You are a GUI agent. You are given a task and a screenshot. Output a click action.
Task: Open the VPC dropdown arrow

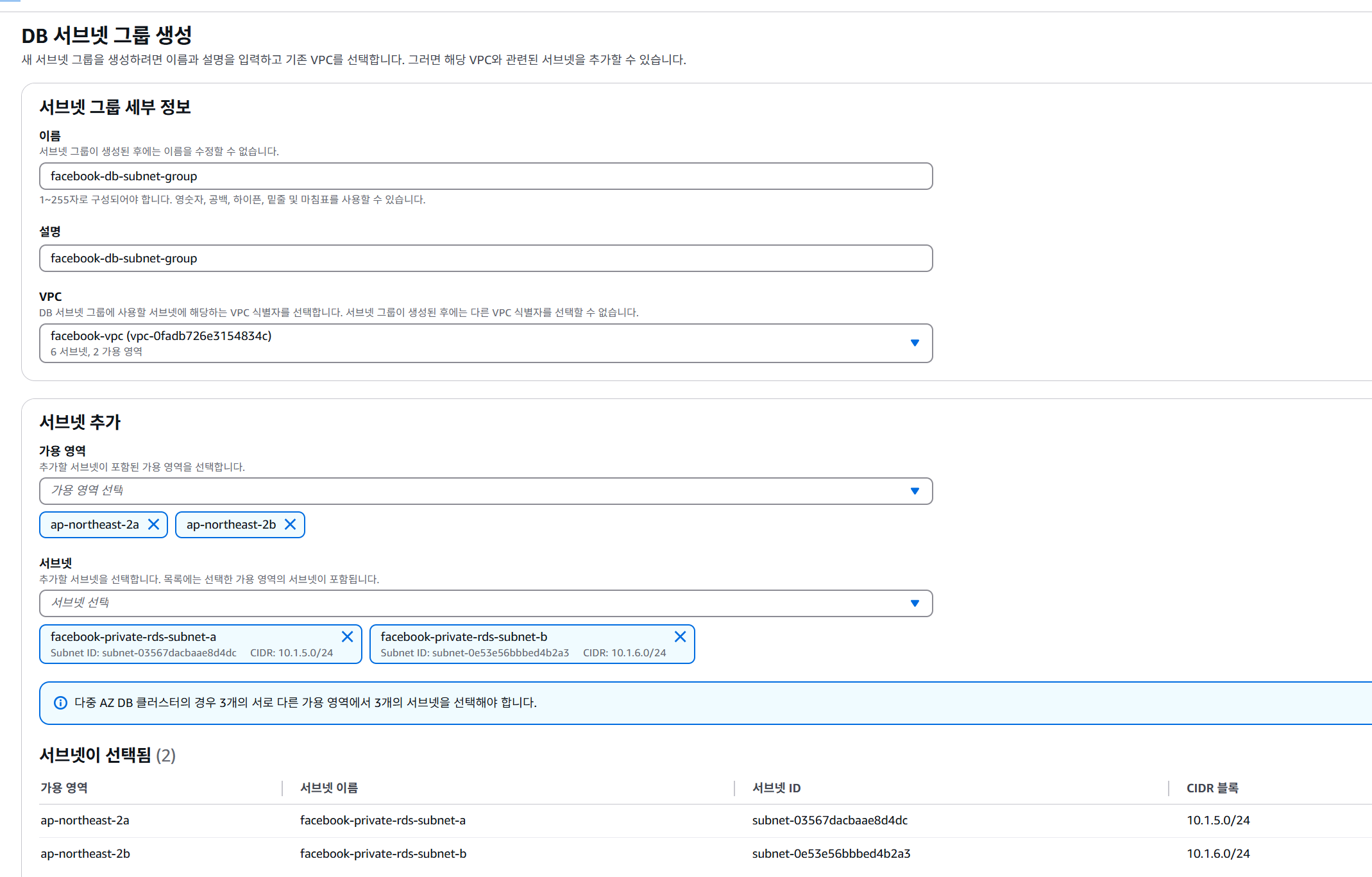[915, 343]
